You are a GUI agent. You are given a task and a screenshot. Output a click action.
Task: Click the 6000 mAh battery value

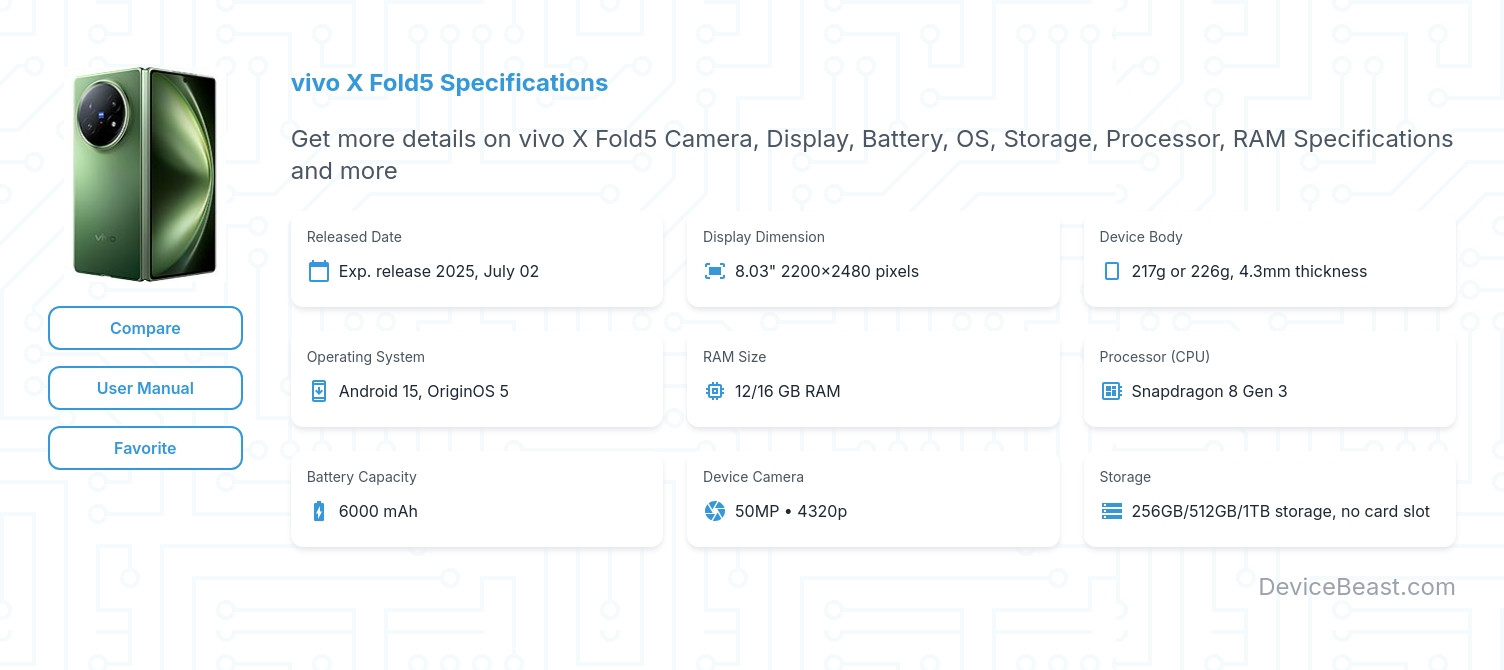(378, 511)
